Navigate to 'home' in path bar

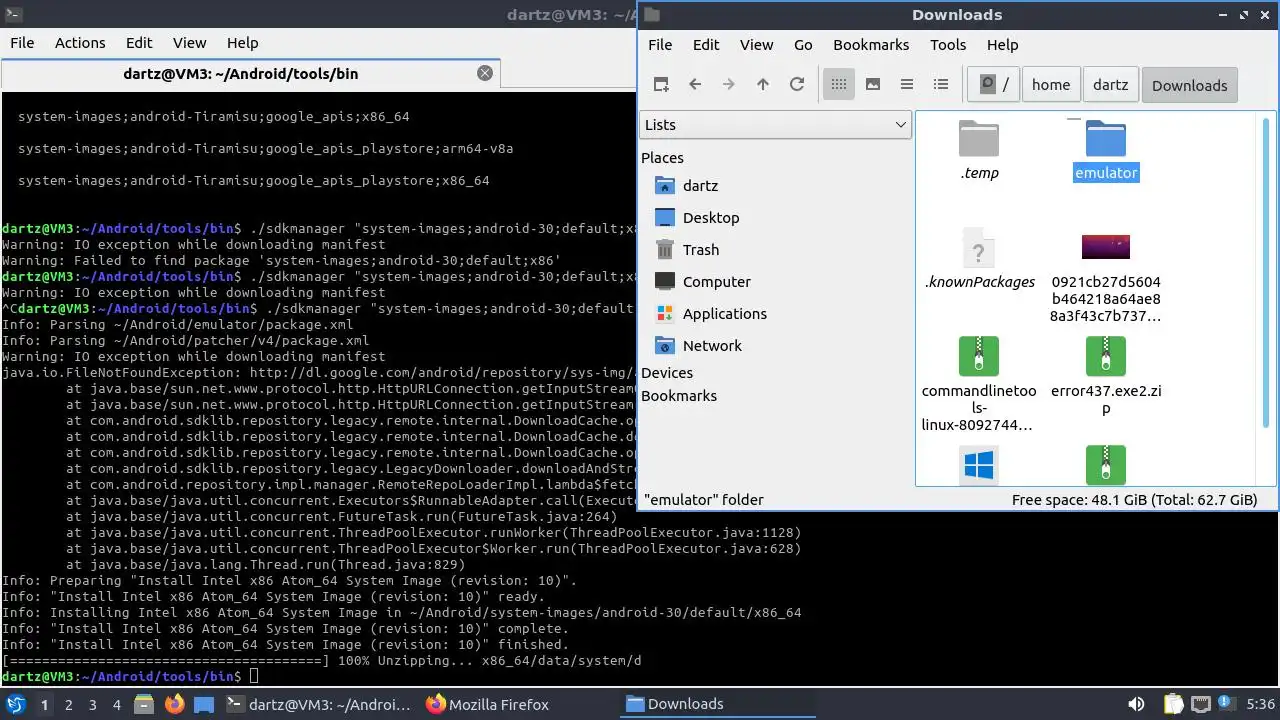pos(1051,85)
